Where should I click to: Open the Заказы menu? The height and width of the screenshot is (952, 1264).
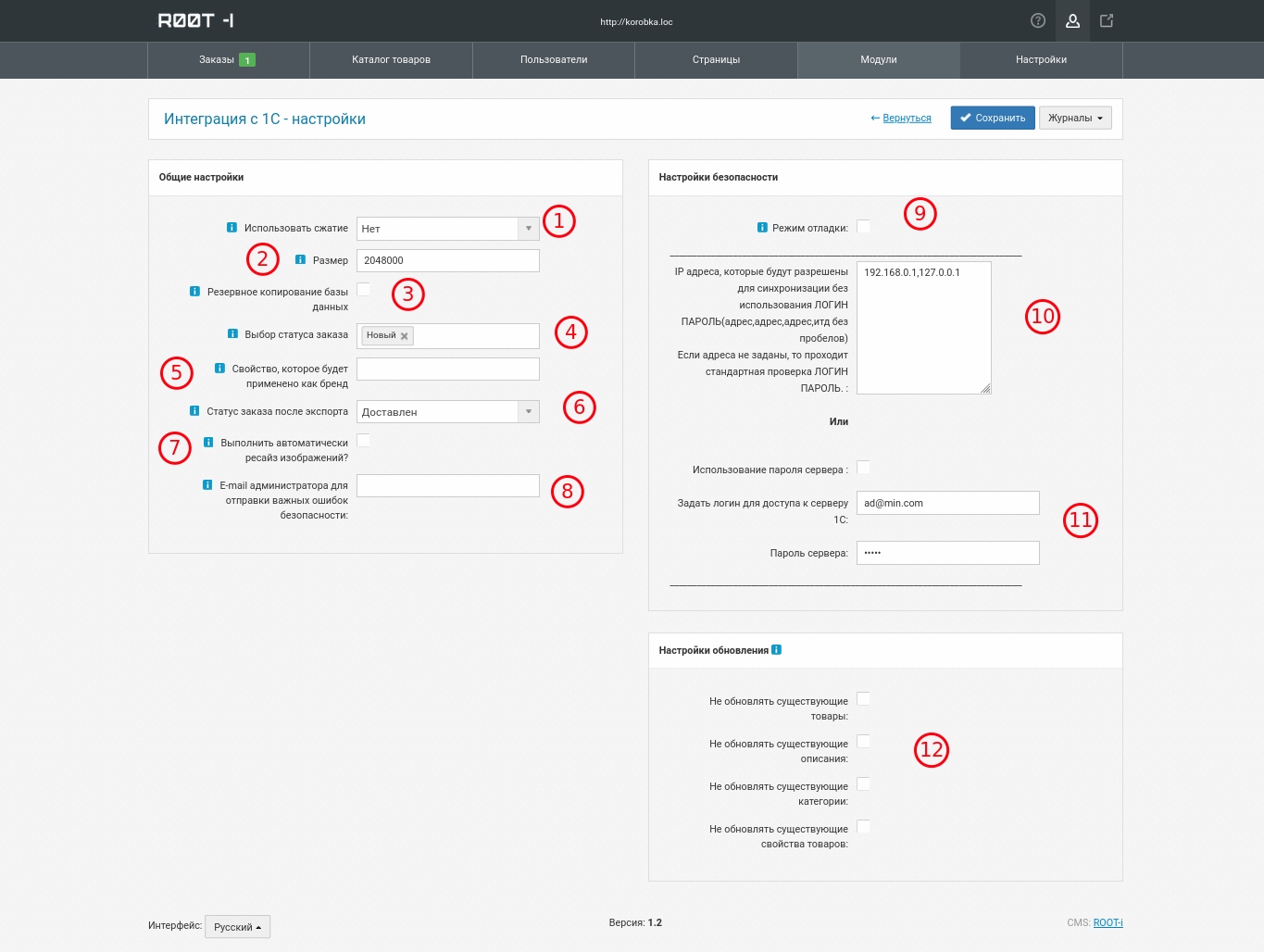point(229,59)
